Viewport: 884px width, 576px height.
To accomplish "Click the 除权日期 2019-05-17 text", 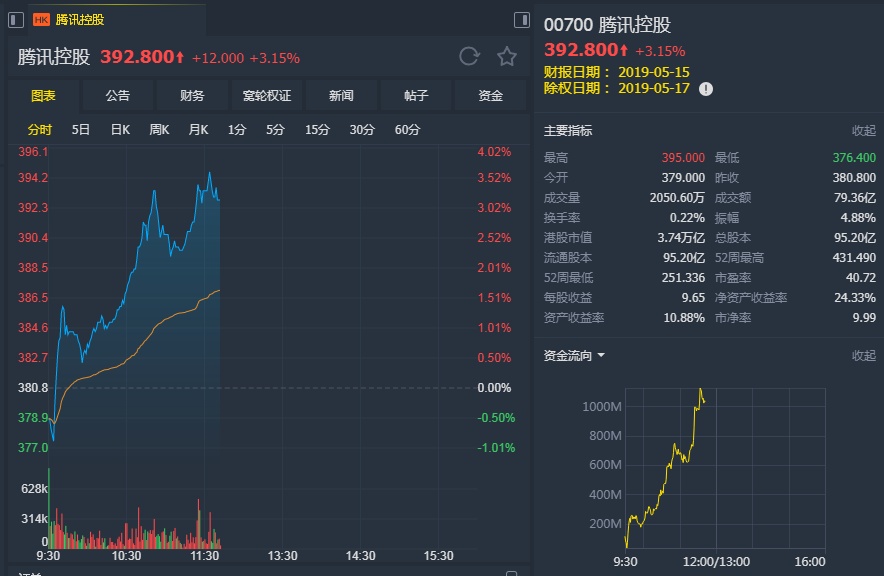I will [x=617, y=88].
